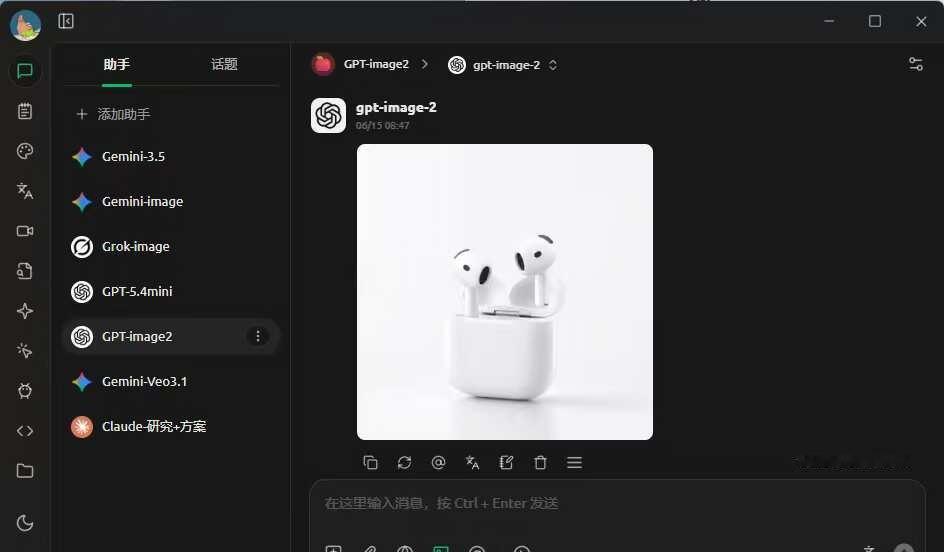Click the @ mention model icon
944x552 pixels.
pos(438,462)
